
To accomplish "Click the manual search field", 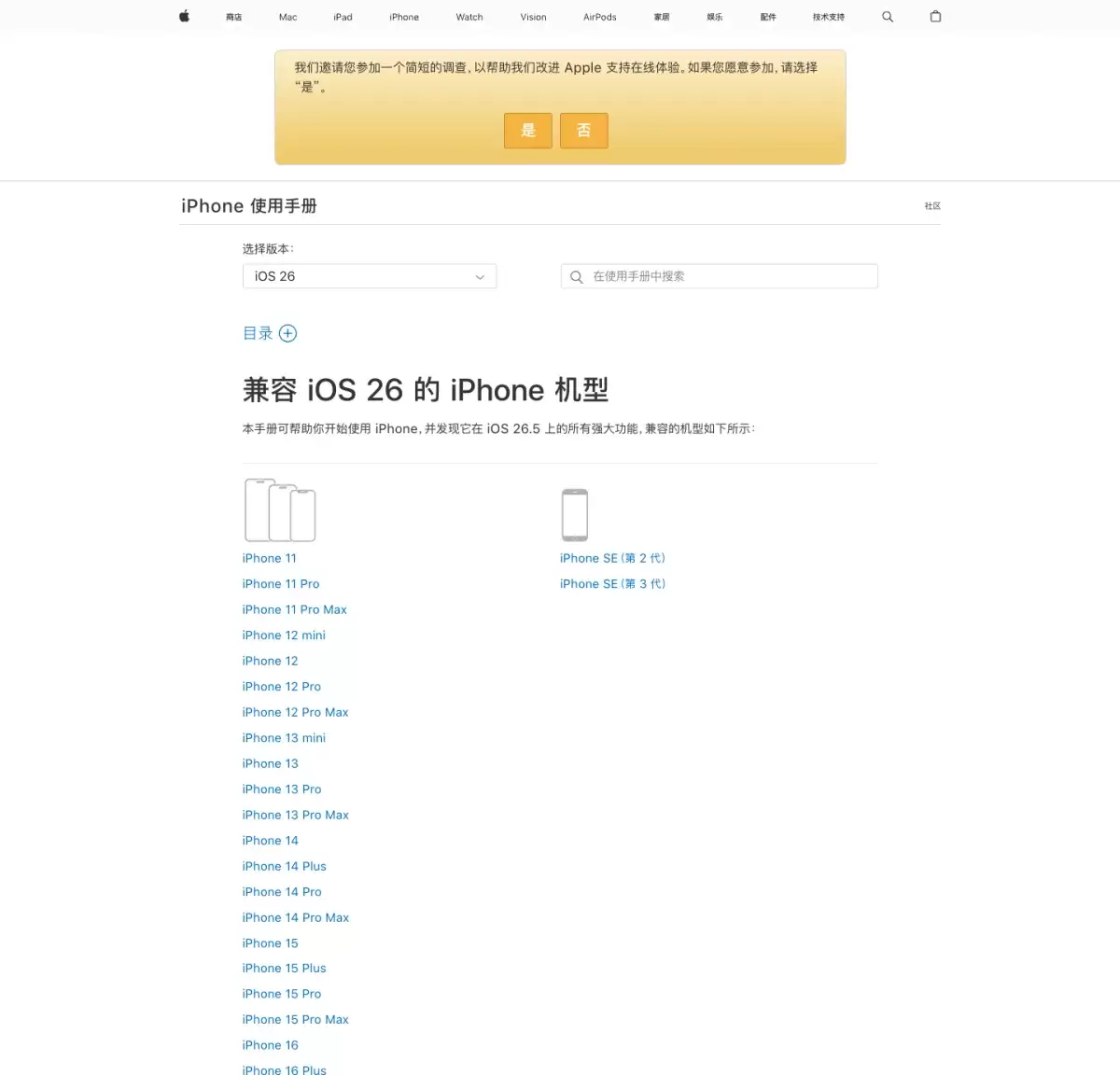I will click(720, 276).
